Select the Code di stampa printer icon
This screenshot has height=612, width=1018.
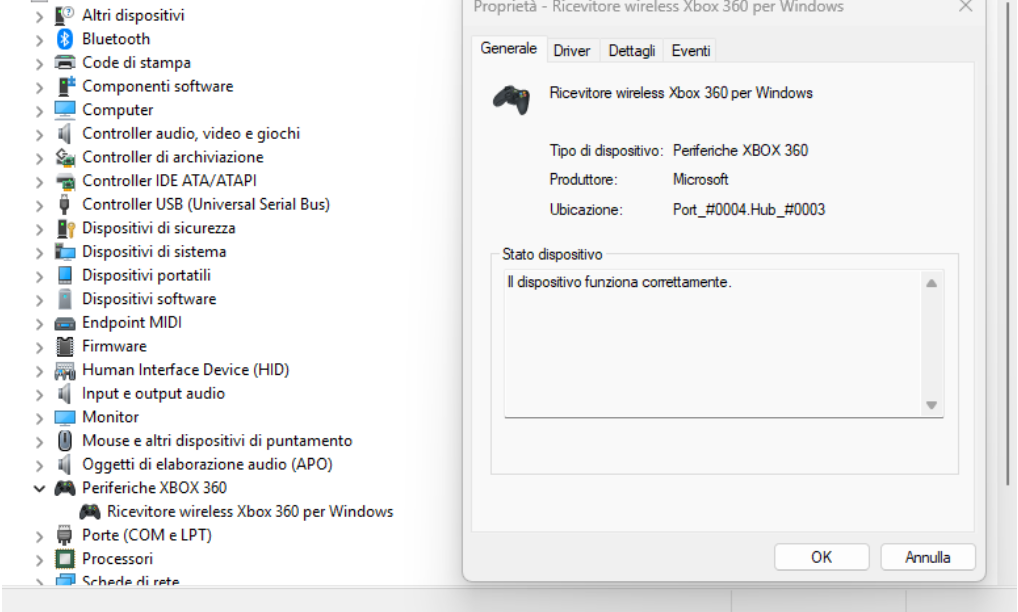click(x=64, y=62)
